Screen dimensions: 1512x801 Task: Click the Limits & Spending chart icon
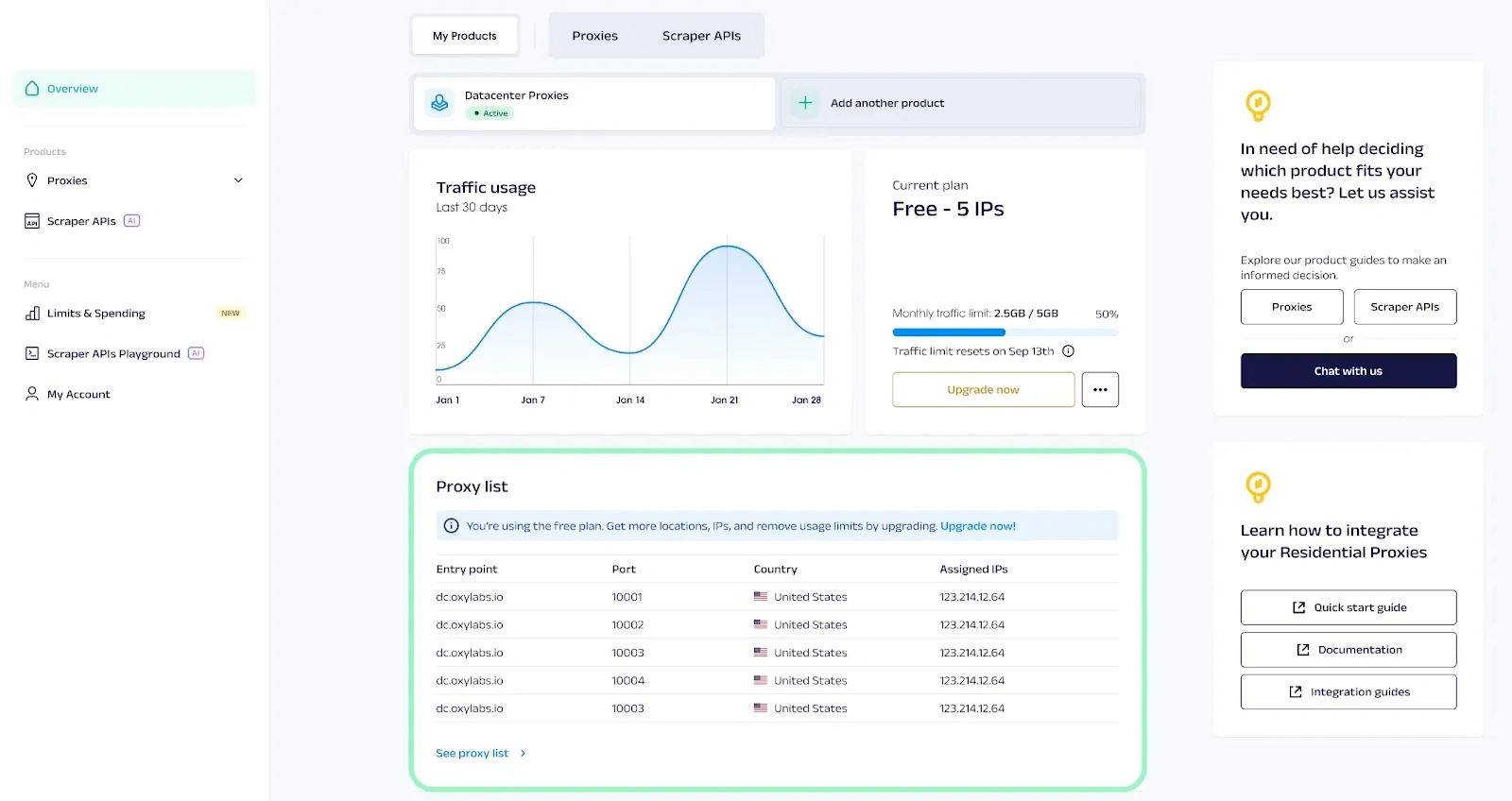pyautogui.click(x=32, y=314)
